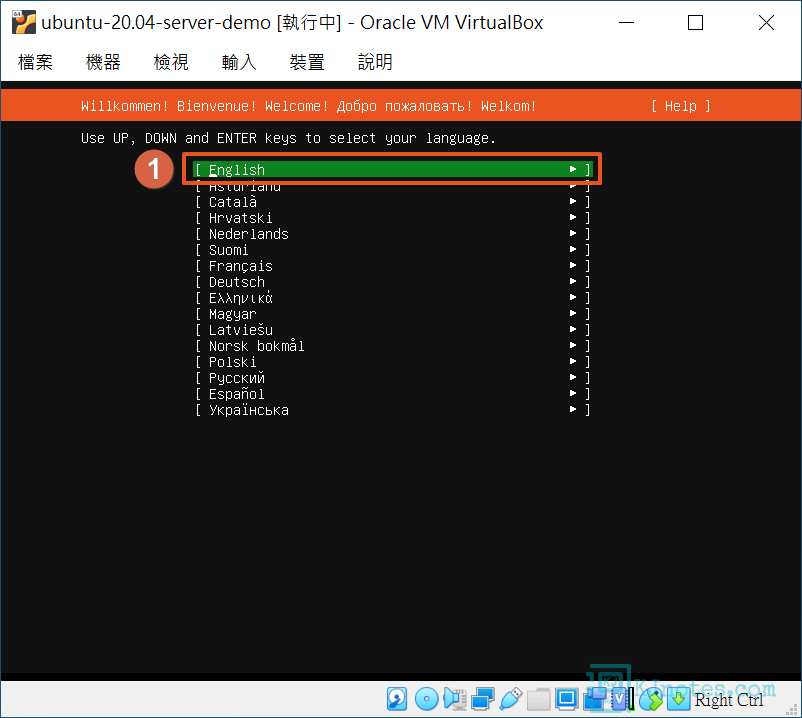The width and height of the screenshot is (802, 718).
Task: Click the VirtualBox app icon in title bar
Action: [24, 22]
